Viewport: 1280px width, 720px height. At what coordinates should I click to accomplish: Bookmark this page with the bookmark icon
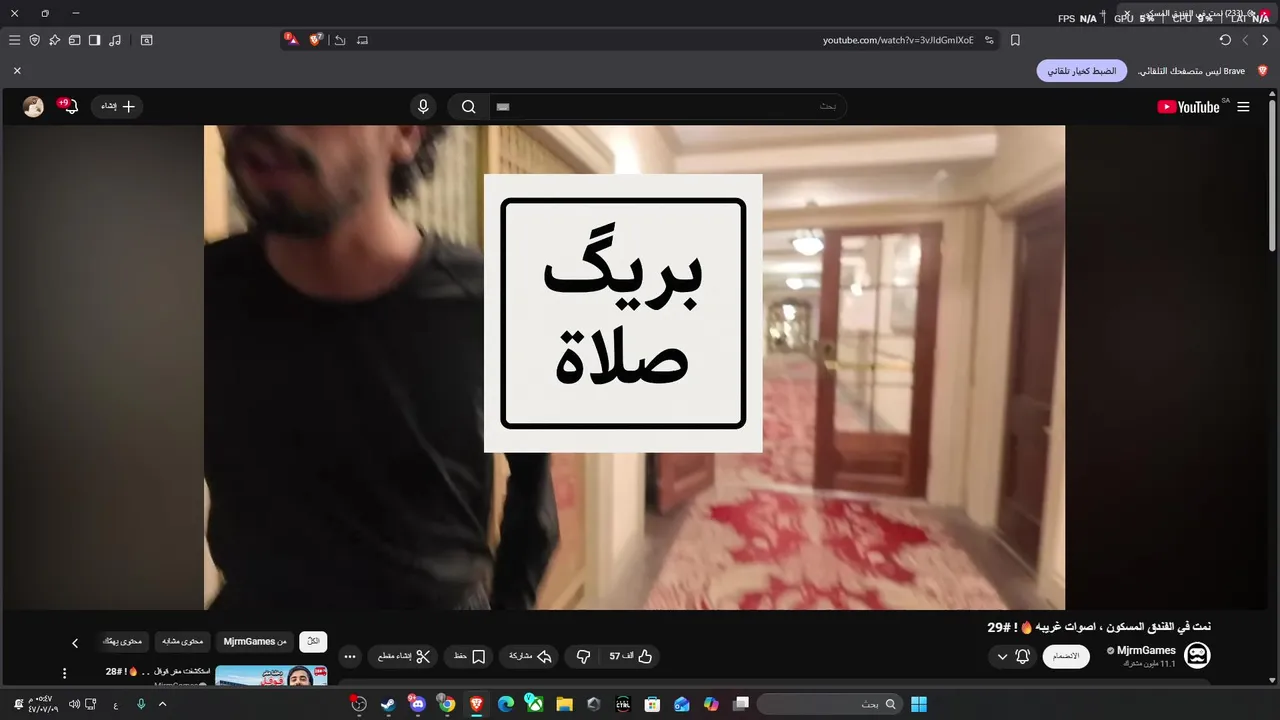(1015, 40)
